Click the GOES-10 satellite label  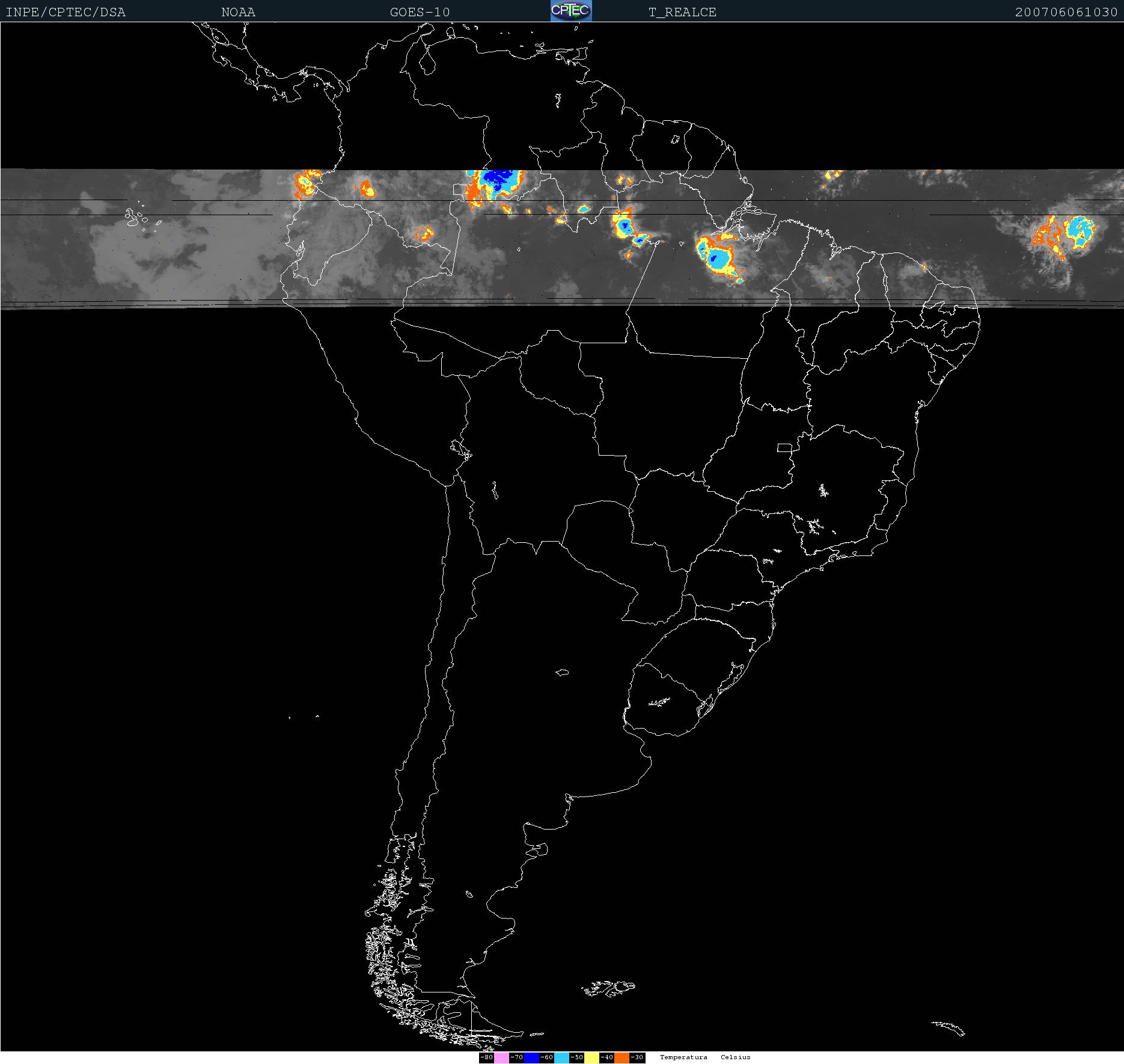point(420,12)
